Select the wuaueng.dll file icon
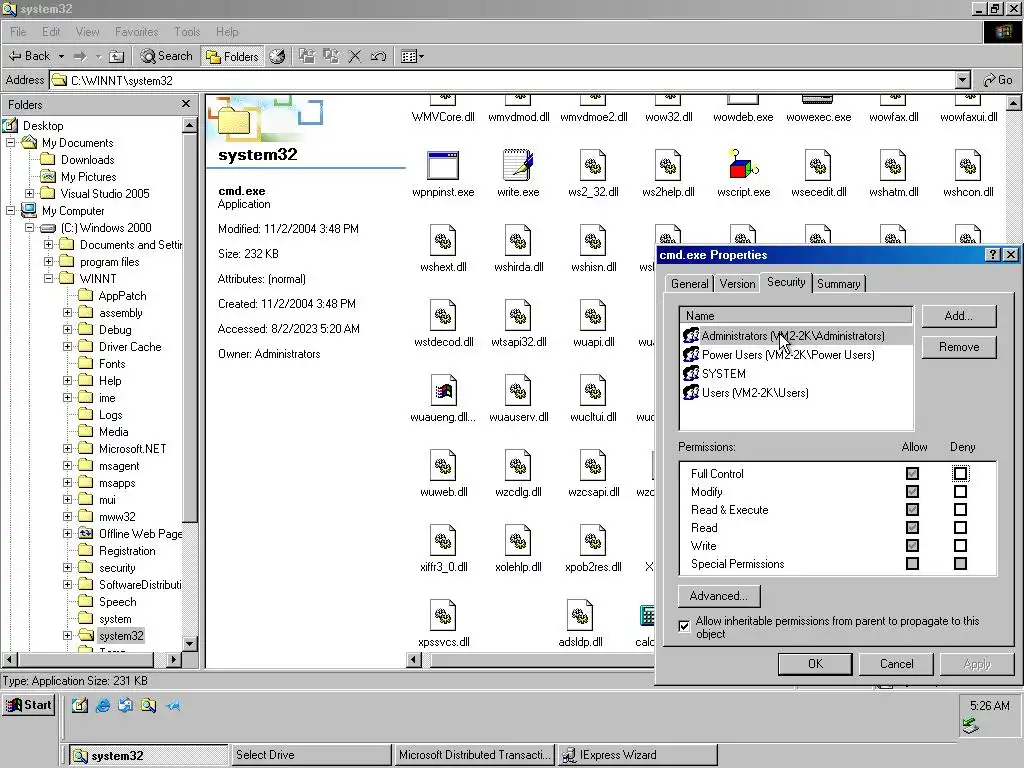This screenshot has height=768, width=1024. [443, 391]
